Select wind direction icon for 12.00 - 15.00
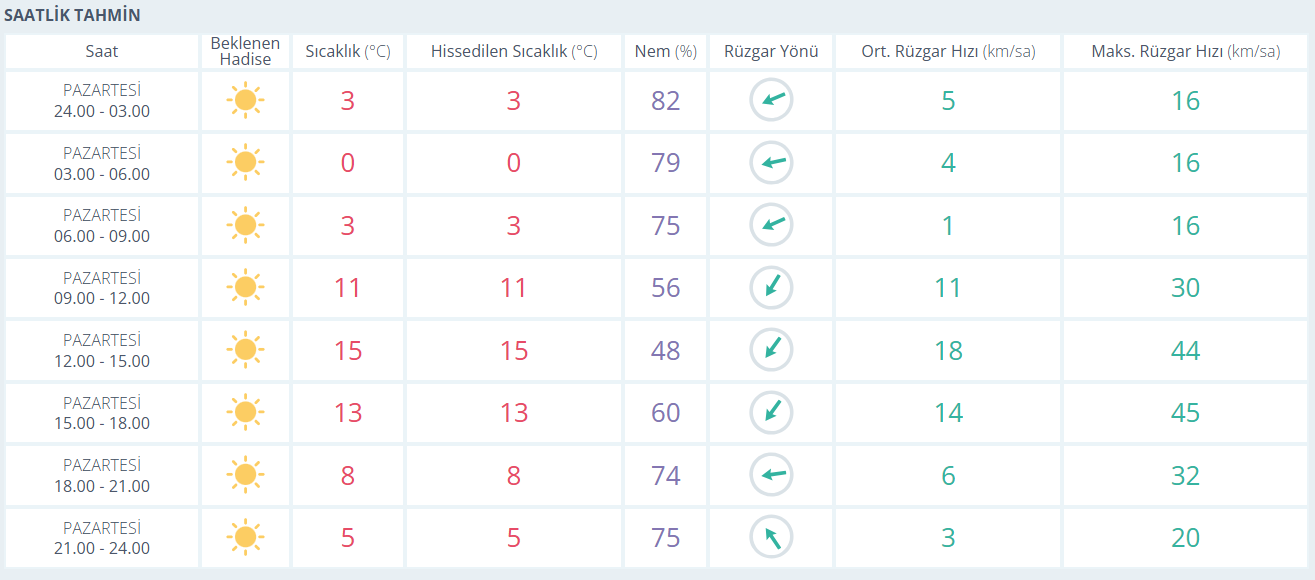 [x=771, y=350]
